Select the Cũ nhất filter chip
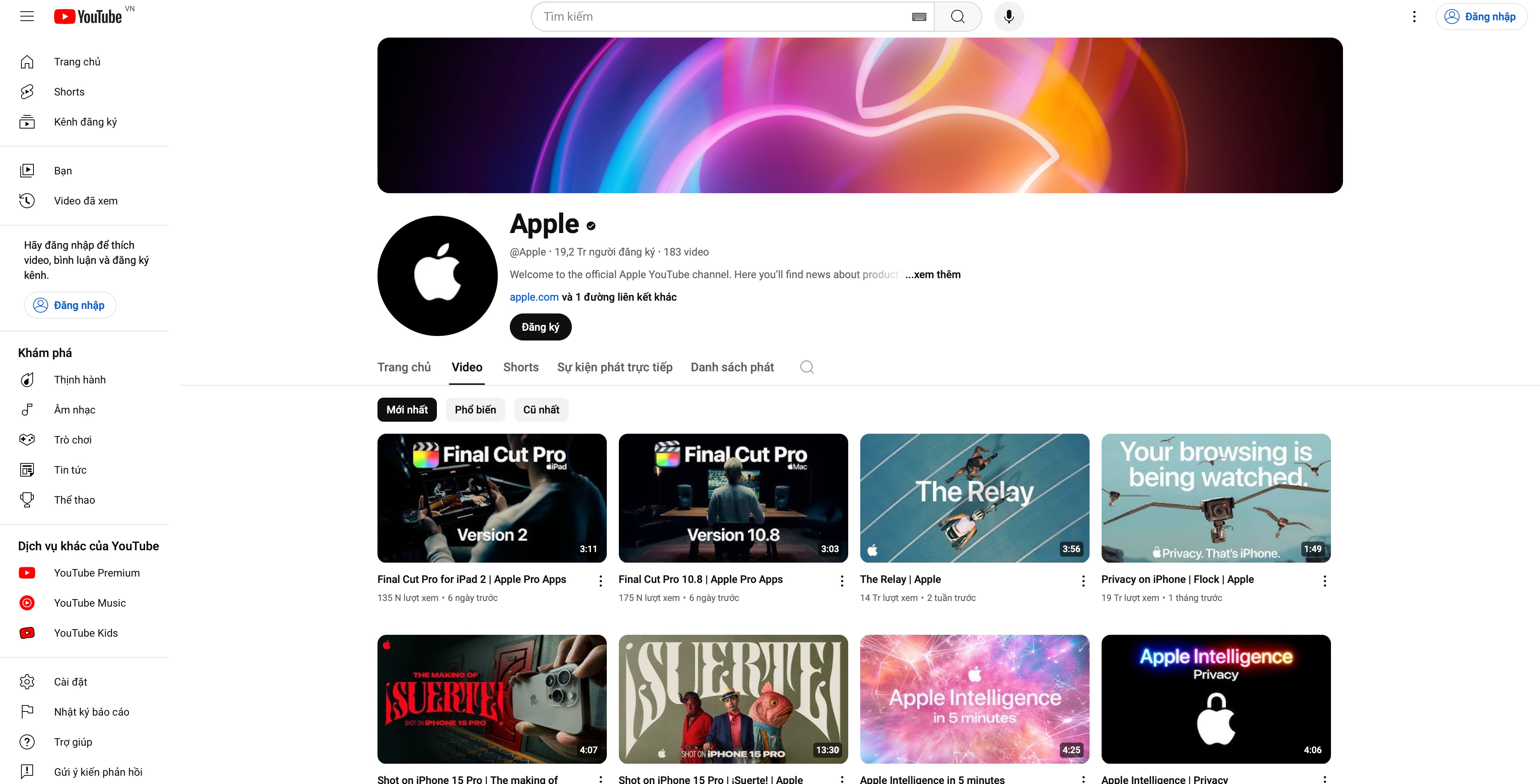 [x=541, y=410]
